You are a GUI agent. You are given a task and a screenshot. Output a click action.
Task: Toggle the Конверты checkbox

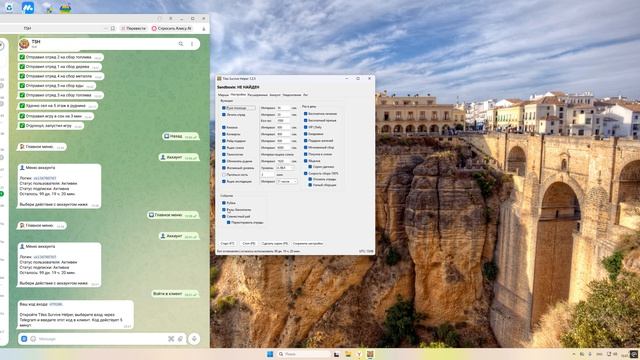click(224, 134)
